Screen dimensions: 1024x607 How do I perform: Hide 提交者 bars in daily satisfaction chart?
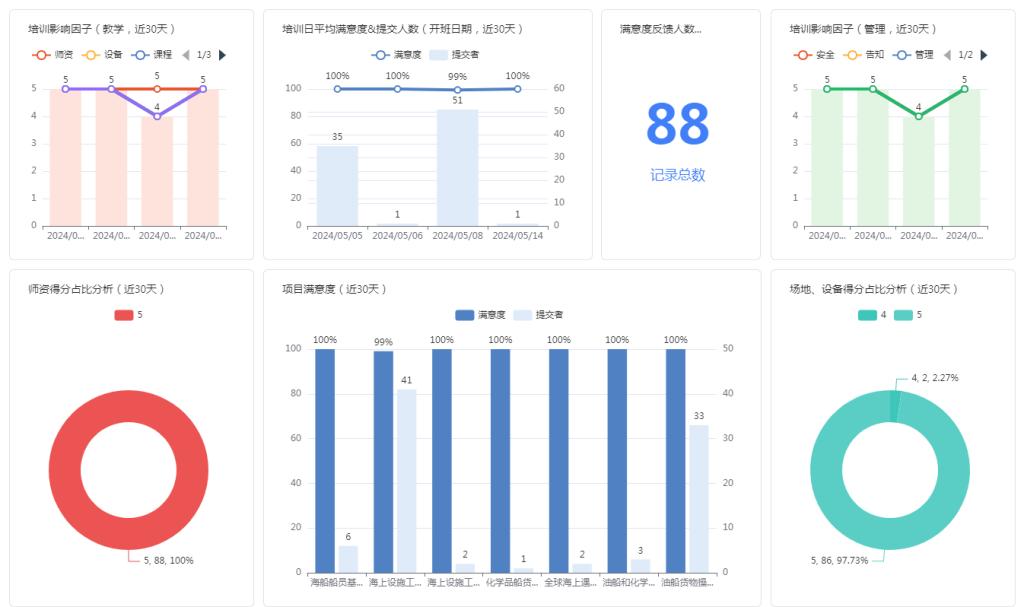click(455, 55)
